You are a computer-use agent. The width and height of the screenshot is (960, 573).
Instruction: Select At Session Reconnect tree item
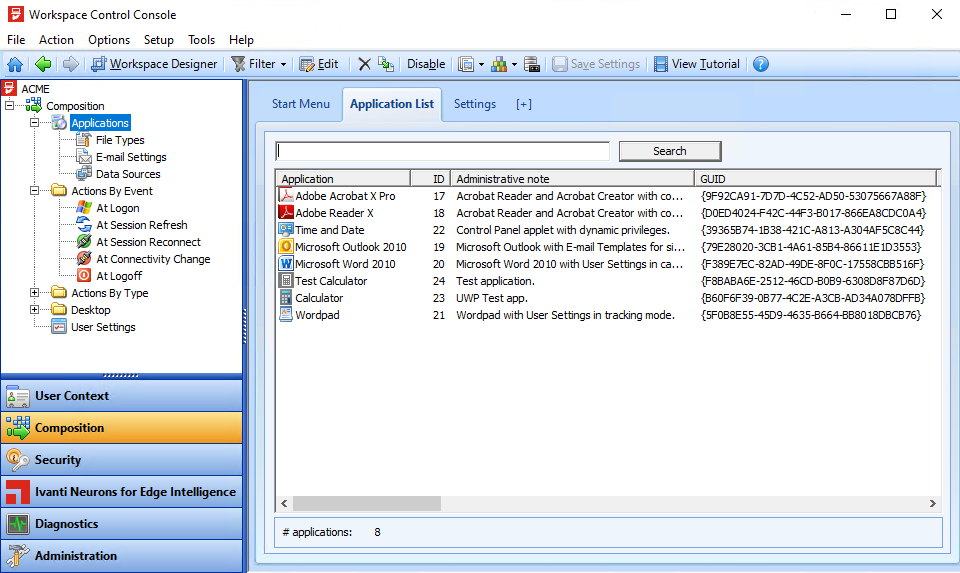pyautogui.click(x=148, y=242)
